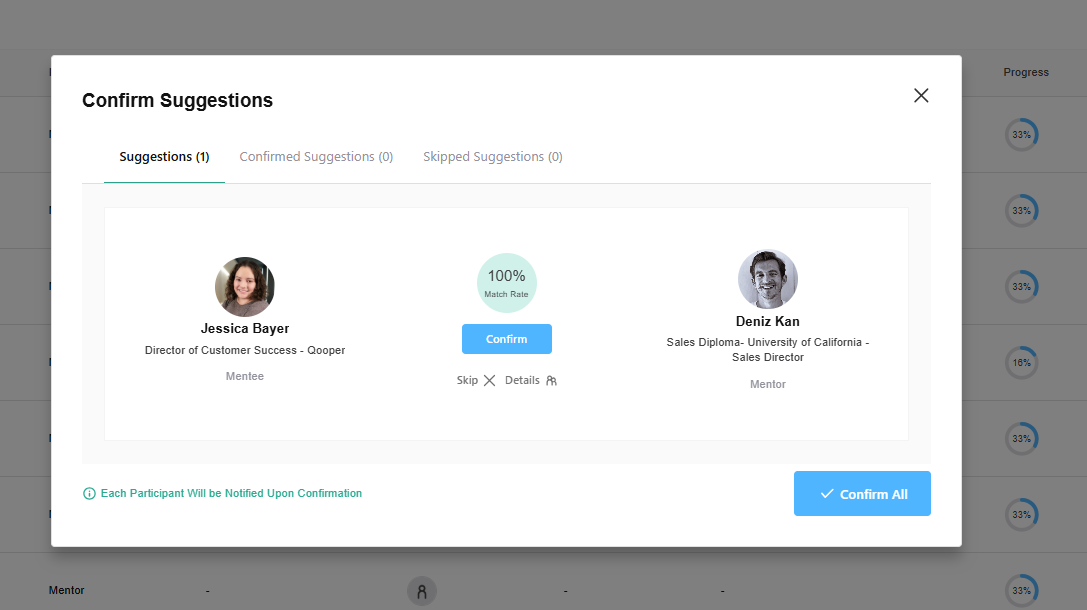Click the Jessica Bayer name
This screenshot has width=1087, height=610.
[x=245, y=328]
